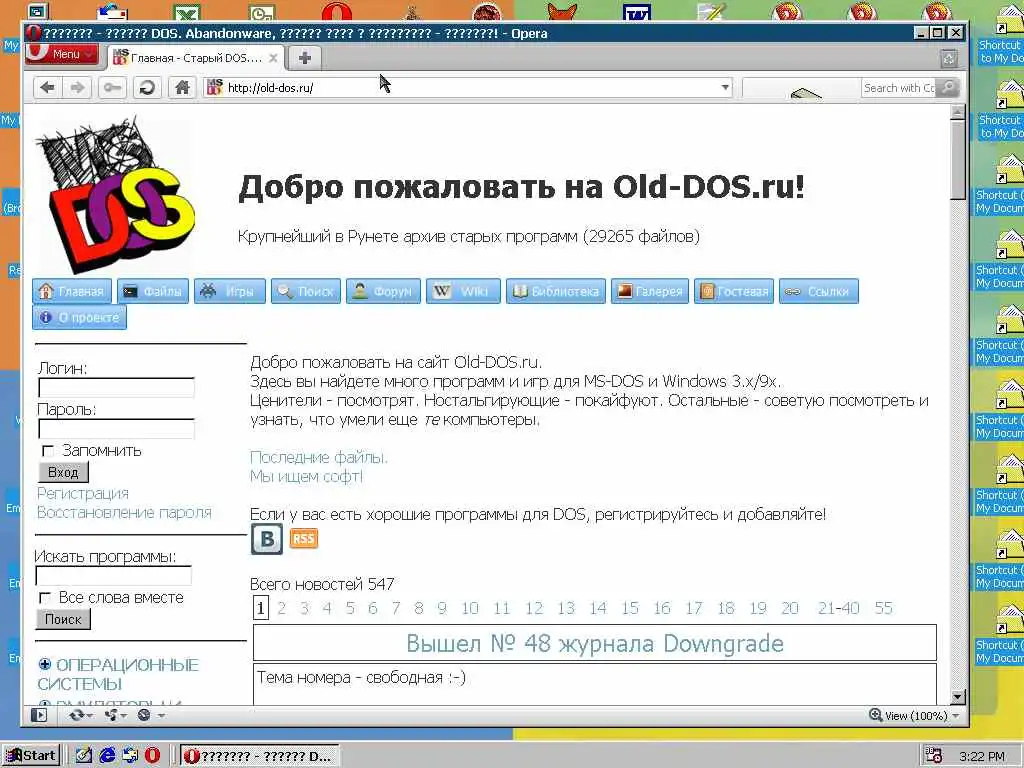Open the Мы ищем софт! link

tap(306, 477)
